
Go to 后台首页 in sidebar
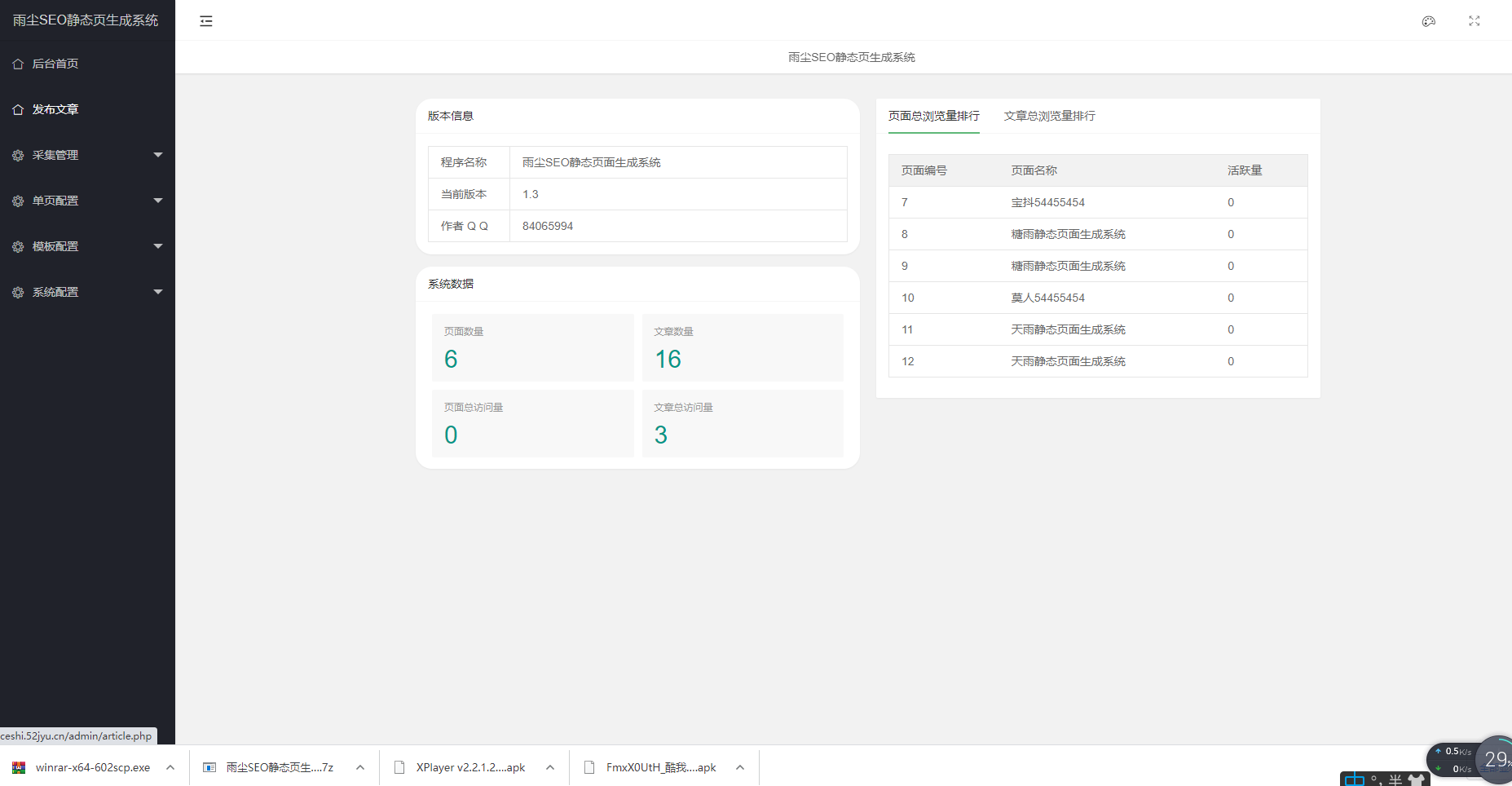point(55,64)
